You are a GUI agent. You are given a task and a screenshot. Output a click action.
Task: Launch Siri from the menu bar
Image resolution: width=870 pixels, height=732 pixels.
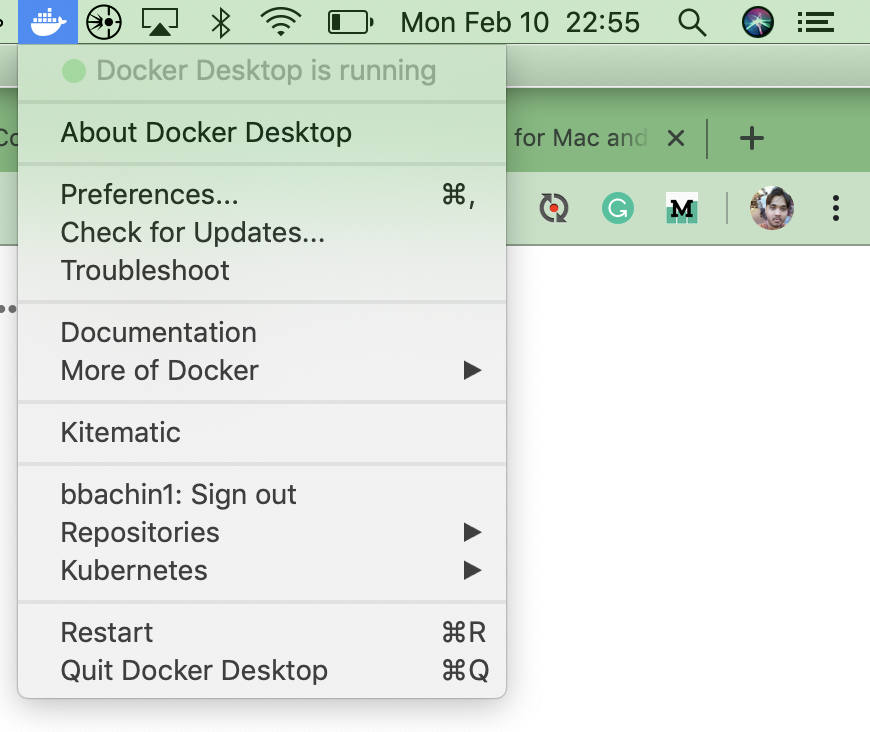click(757, 23)
